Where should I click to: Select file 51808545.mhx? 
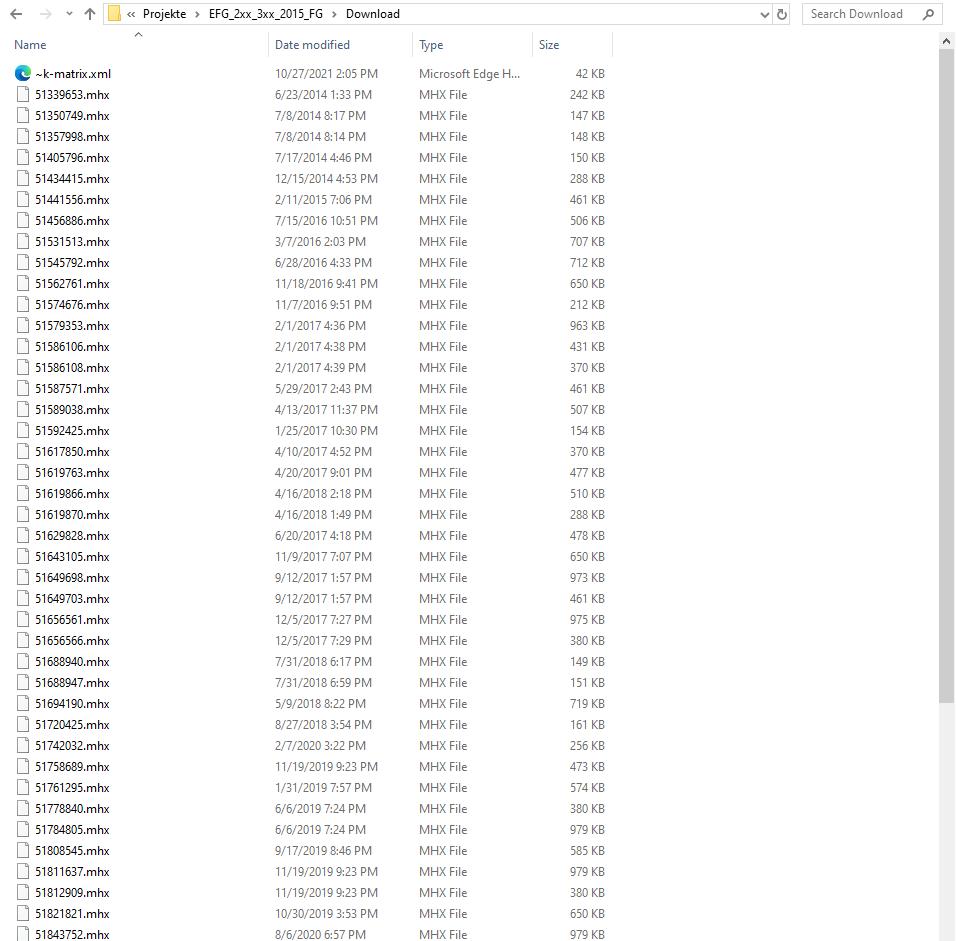pyautogui.click(x=72, y=851)
